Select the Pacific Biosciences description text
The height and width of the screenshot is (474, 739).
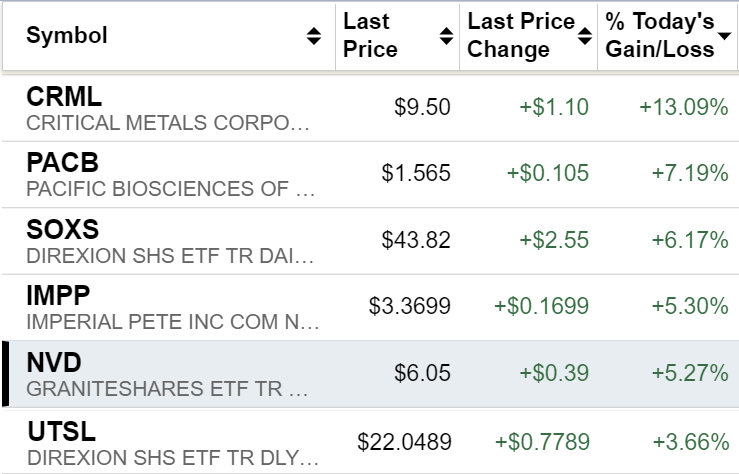pos(170,189)
